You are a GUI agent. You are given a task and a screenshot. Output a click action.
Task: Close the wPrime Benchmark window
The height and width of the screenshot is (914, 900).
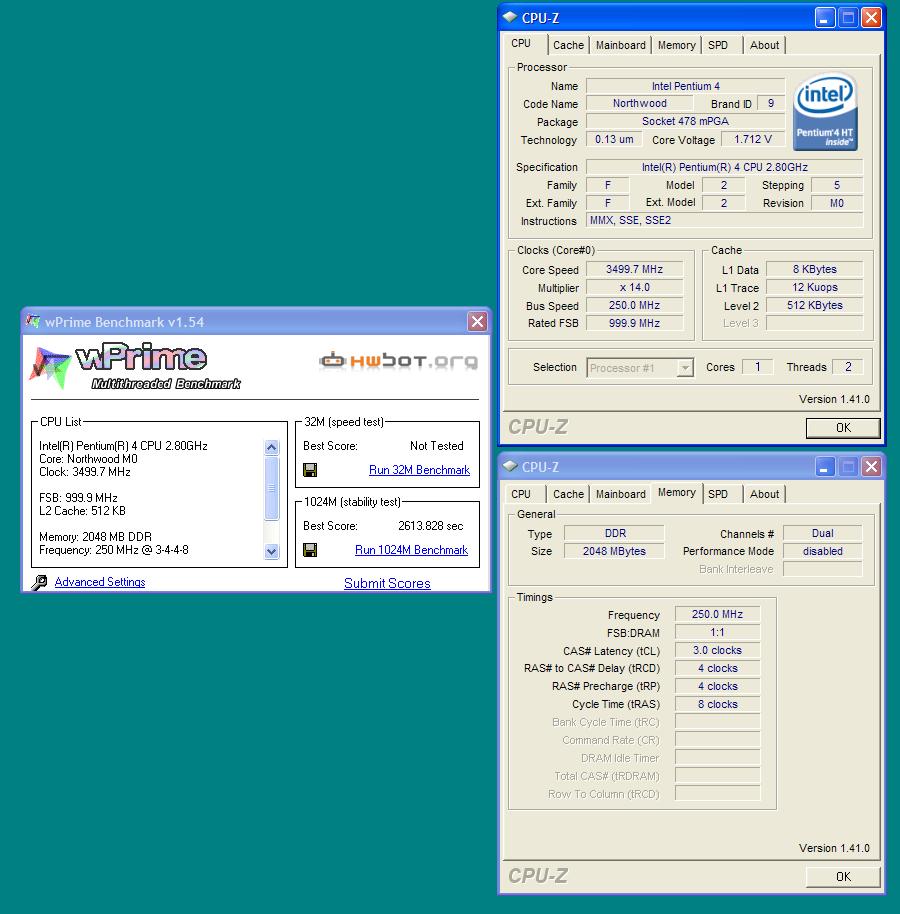pos(477,321)
